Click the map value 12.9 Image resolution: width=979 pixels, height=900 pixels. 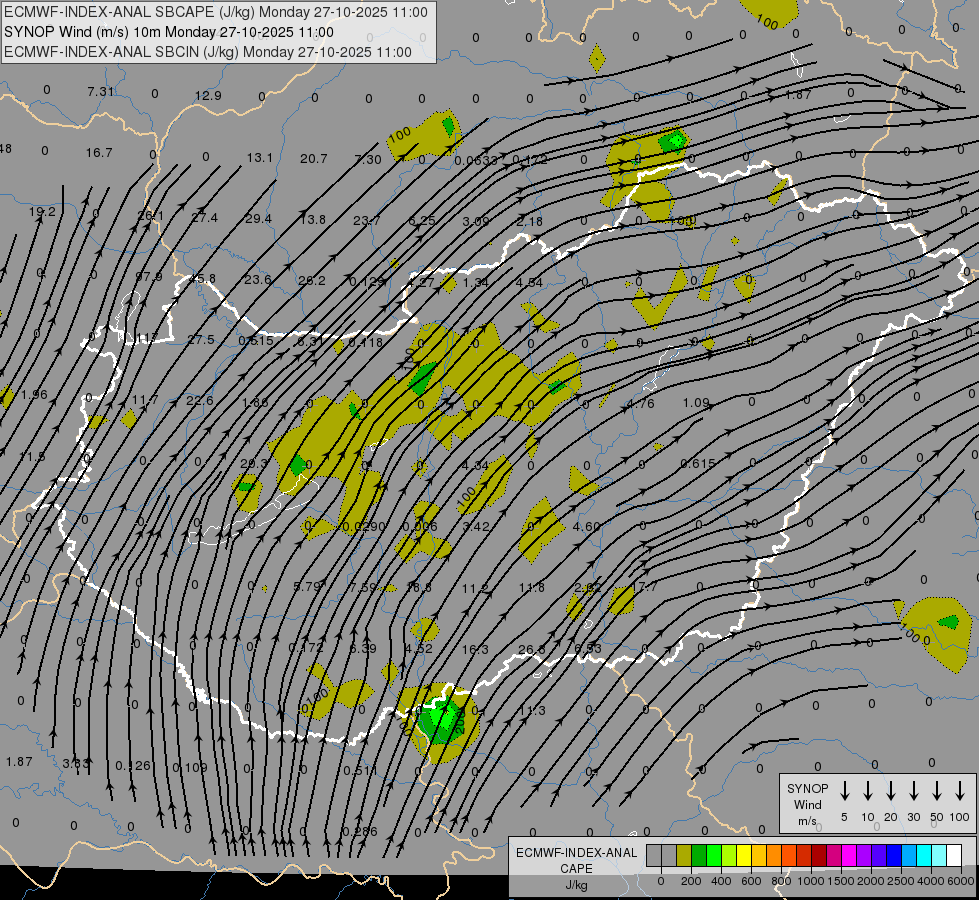[208, 96]
